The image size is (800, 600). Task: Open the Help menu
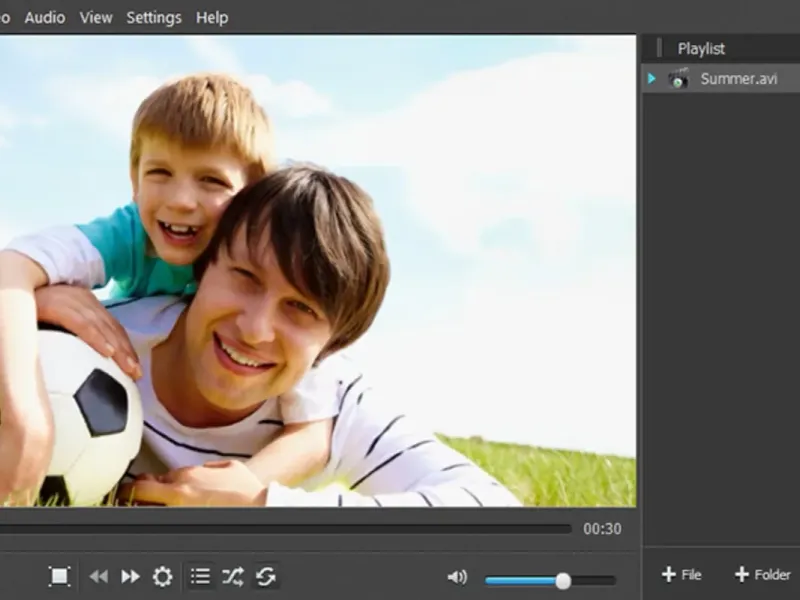(212, 17)
